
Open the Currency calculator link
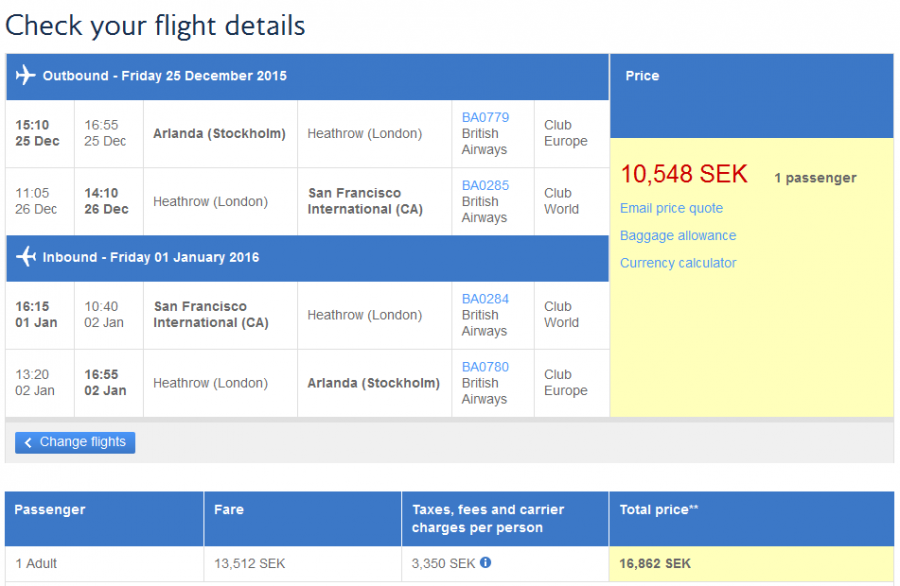(678, 263)
